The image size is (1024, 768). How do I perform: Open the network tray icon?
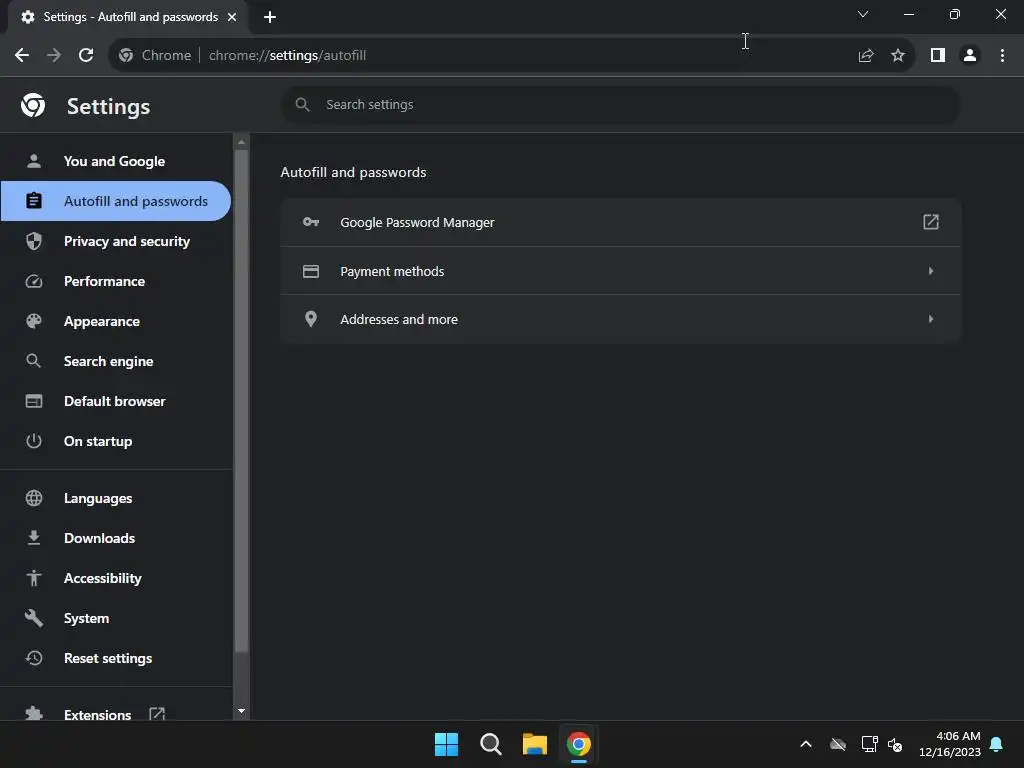point(869,744)
